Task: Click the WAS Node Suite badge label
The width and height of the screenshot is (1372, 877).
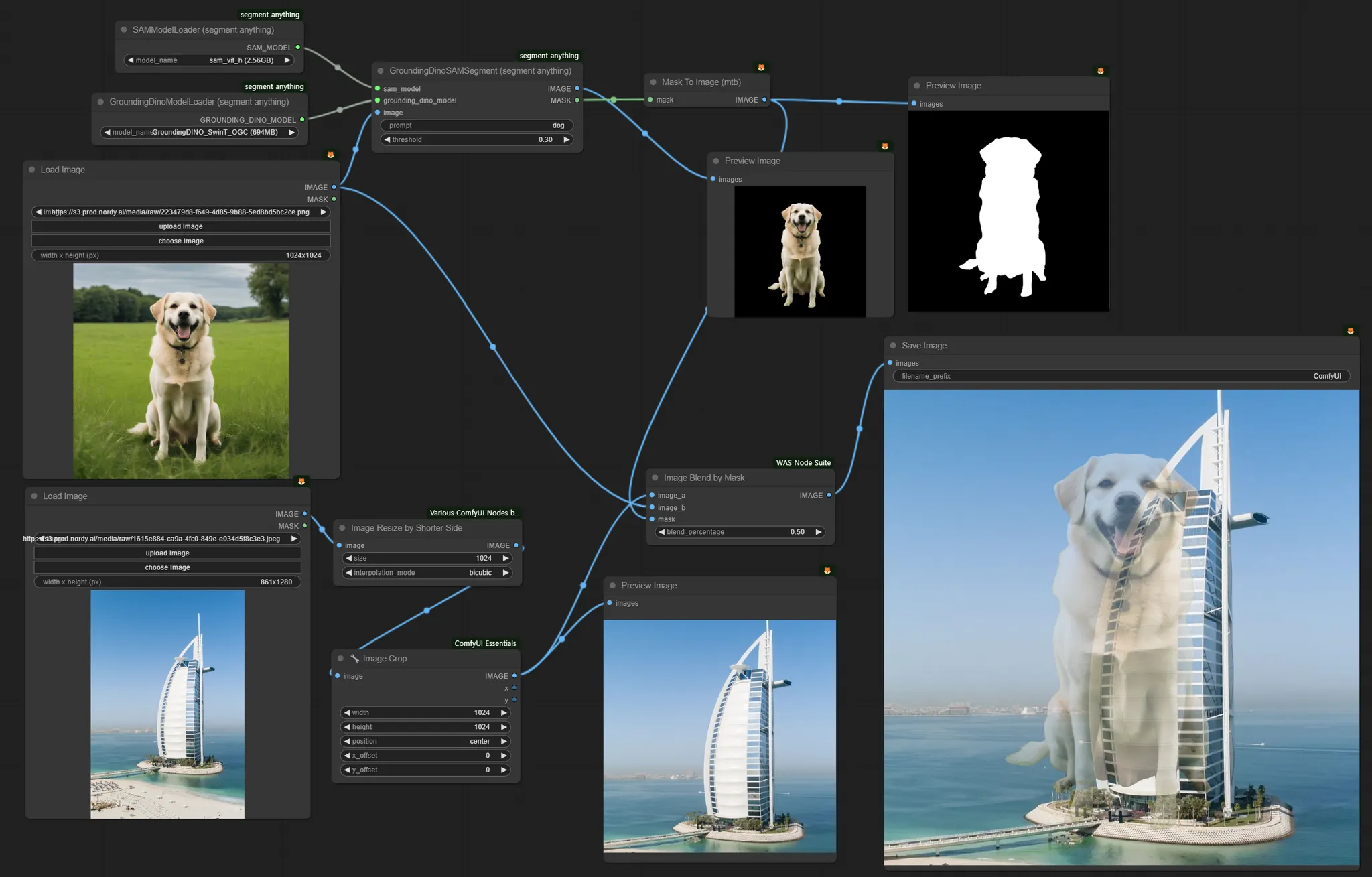Action: [803, 463]
